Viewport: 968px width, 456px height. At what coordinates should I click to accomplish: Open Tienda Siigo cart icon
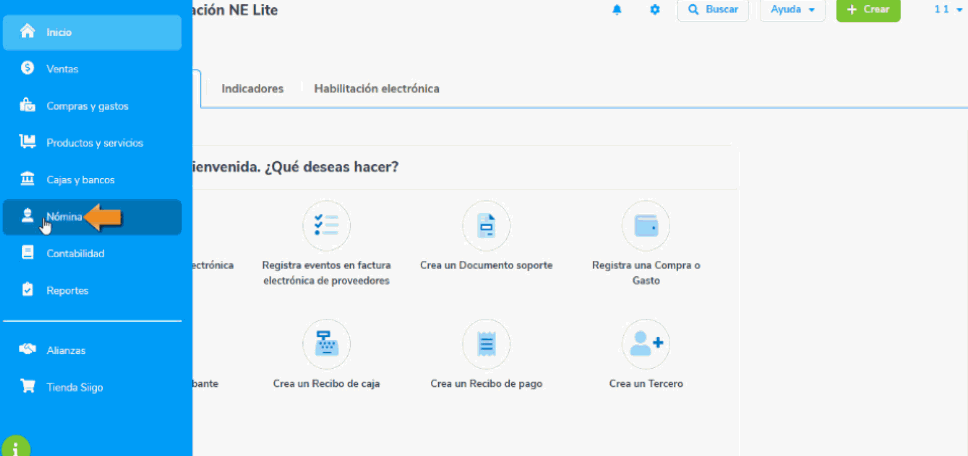tap(28, 387)
